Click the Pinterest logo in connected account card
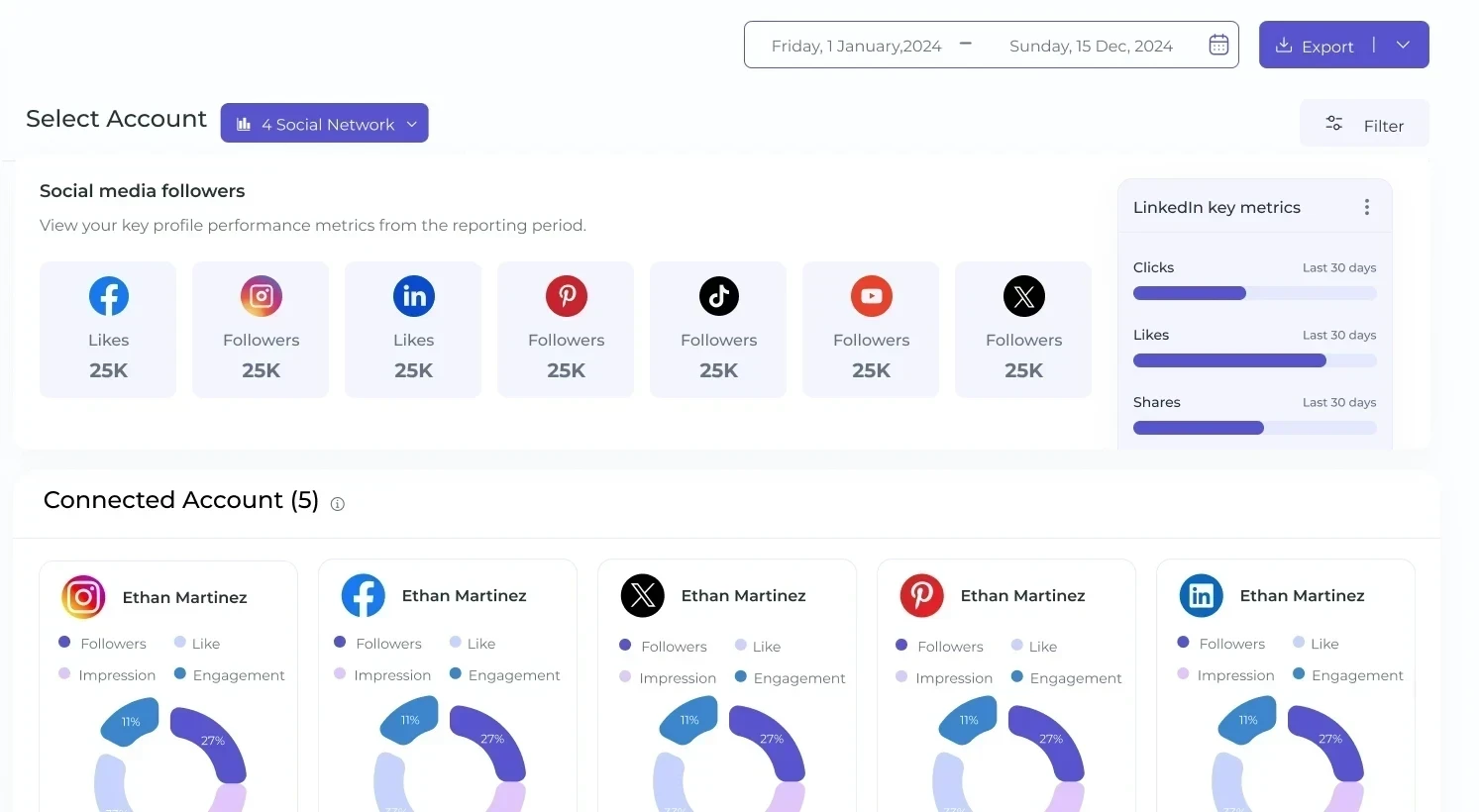1479x812 pixels. [922, 595]
